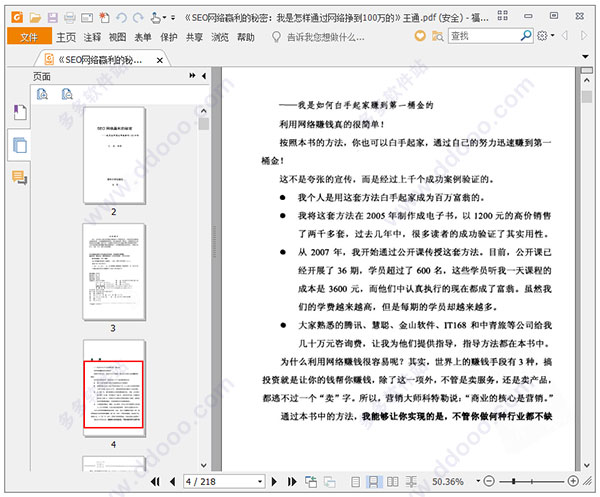The width and height of the screenshot is (600, 497).
Task: Enlarge page thumbnails icon
Action: pyautogui.click(x=42, y=94)
